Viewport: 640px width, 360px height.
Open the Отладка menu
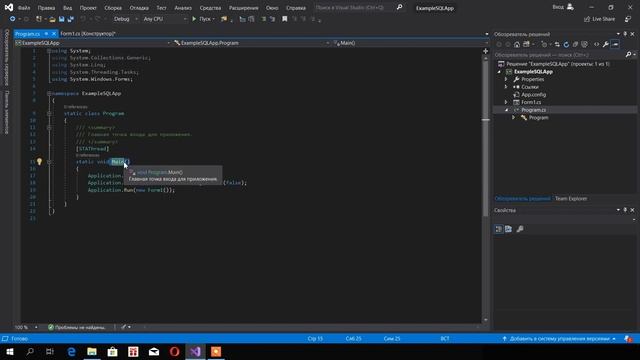(139, 8)
